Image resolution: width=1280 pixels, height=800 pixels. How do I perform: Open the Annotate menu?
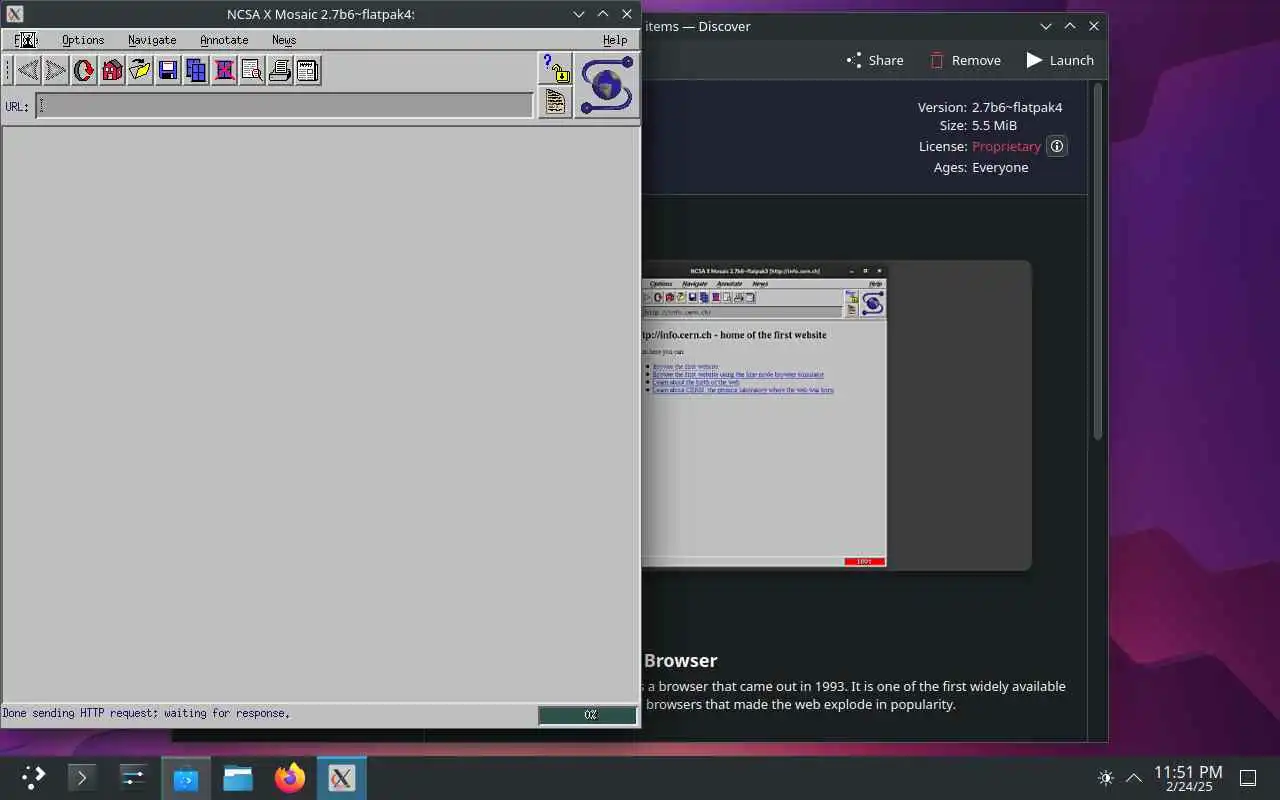point(224,40)
